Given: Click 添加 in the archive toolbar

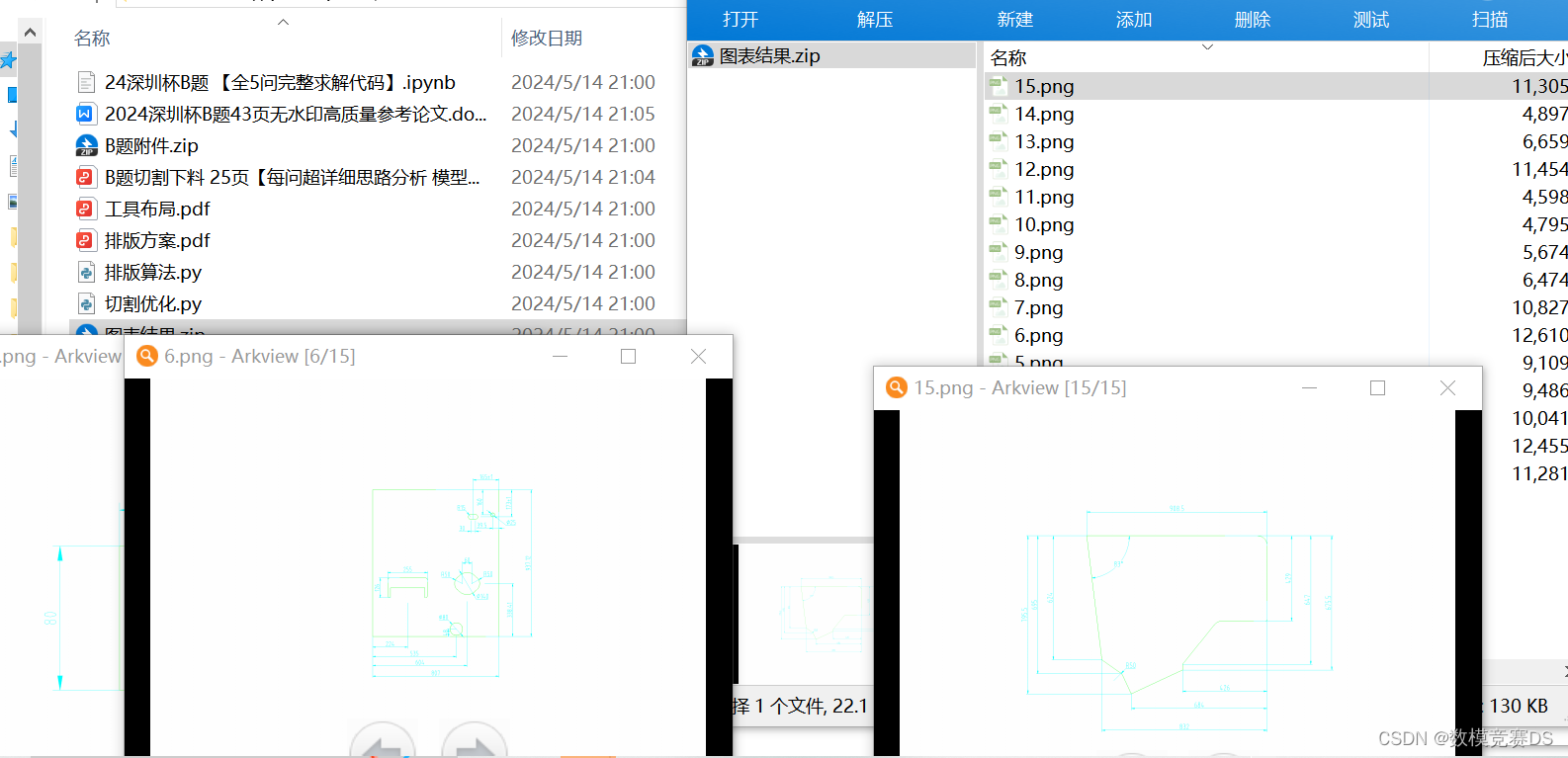Looking at the screenshot, I should pyautogui.click(x=1134, y=20).
